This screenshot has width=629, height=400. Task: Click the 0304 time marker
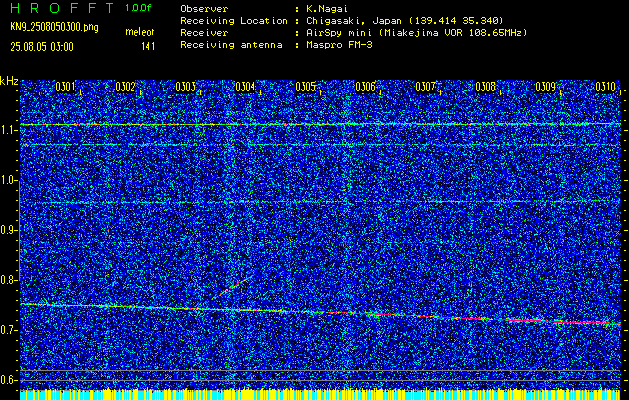pos(245,87)
